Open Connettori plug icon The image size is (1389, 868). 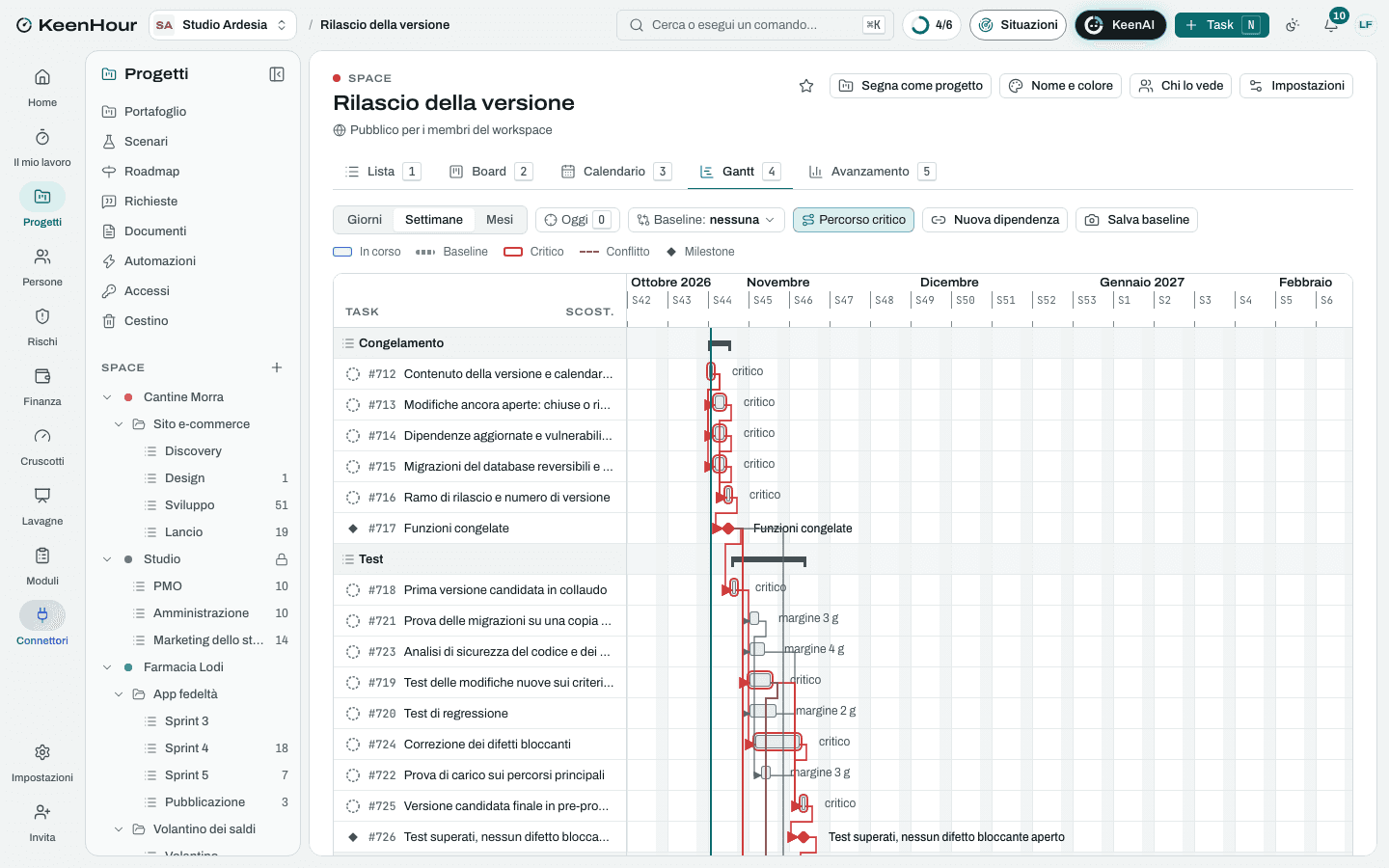click(42, 626)
